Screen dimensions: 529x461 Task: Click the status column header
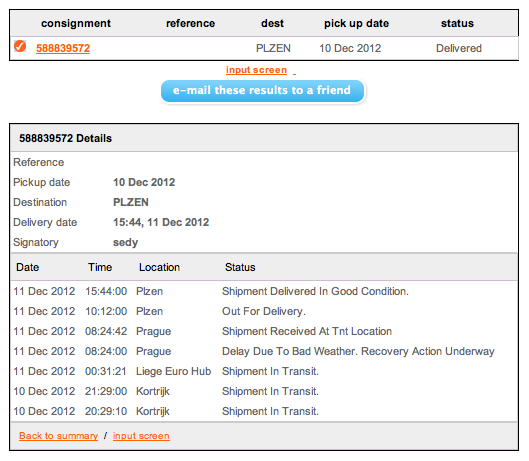(x=457, y=23)
